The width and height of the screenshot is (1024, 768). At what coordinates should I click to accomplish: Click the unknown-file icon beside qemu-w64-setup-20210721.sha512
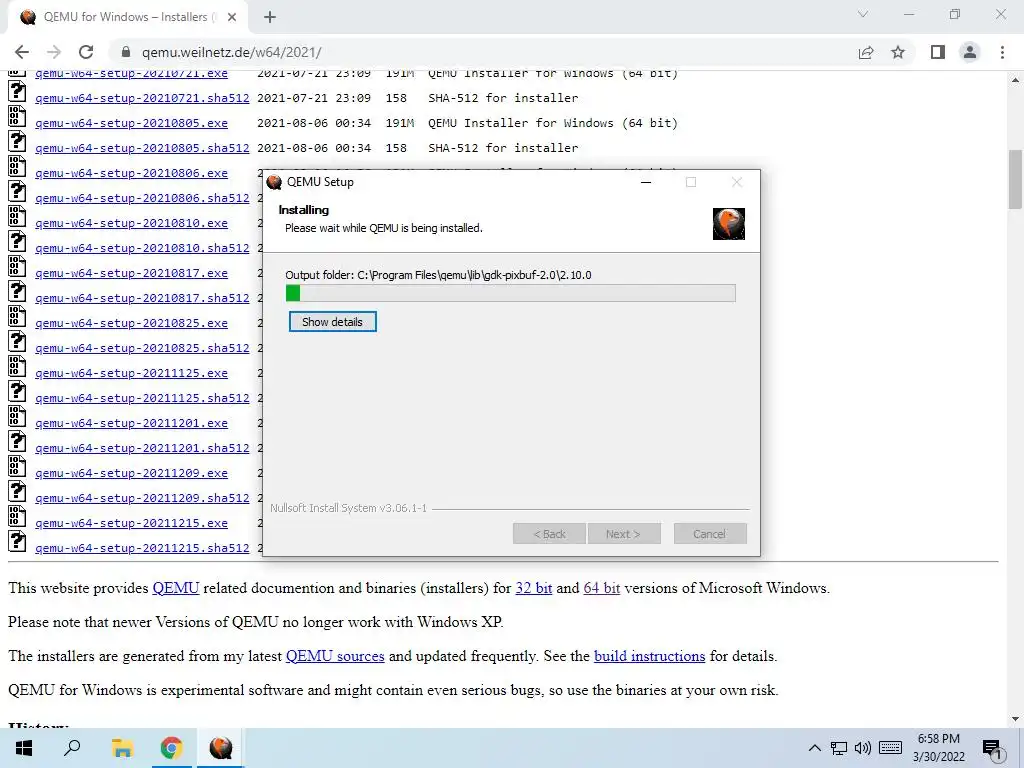pyautogui.click(x=17, y=91)
